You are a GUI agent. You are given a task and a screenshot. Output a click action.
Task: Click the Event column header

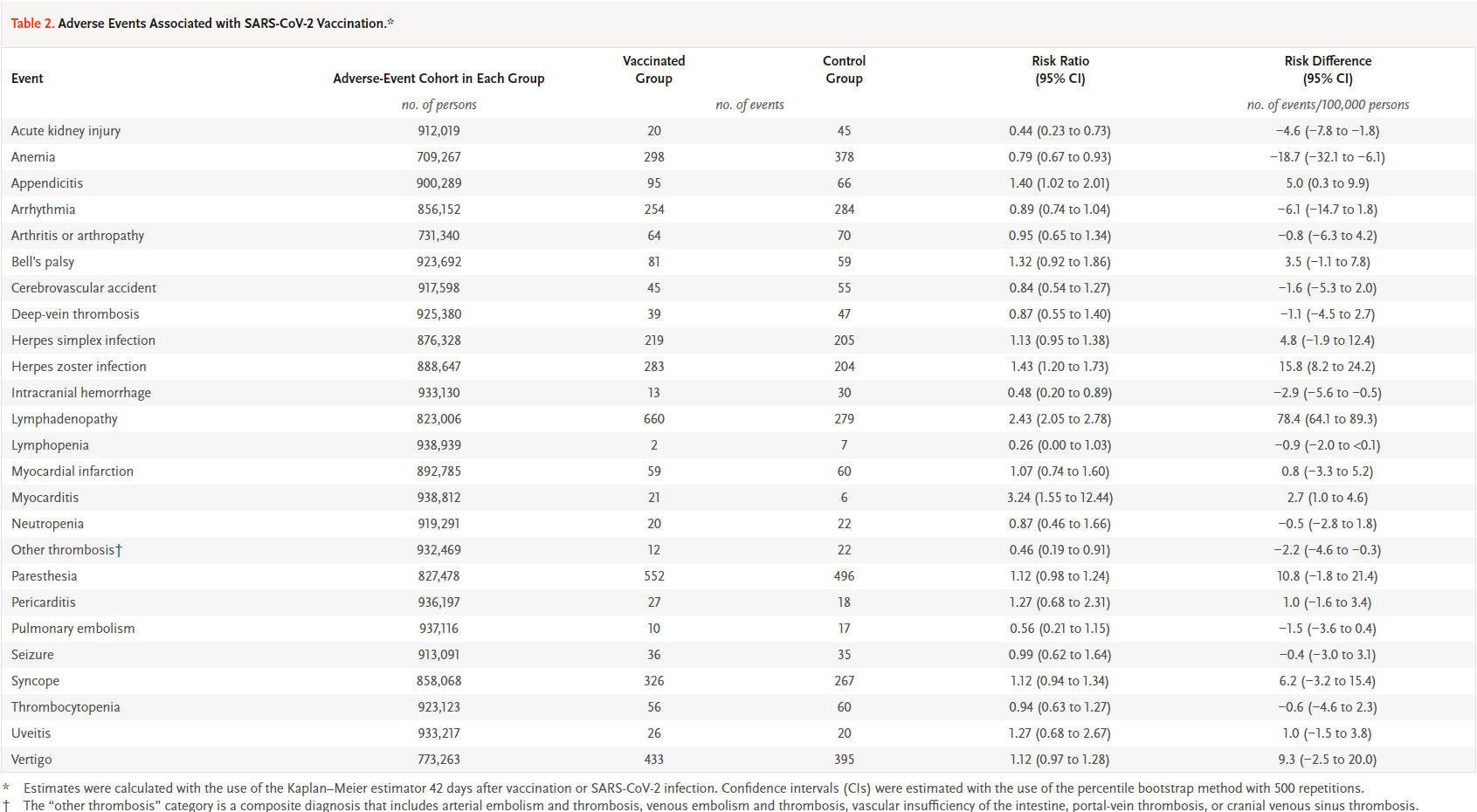[27, 79]
